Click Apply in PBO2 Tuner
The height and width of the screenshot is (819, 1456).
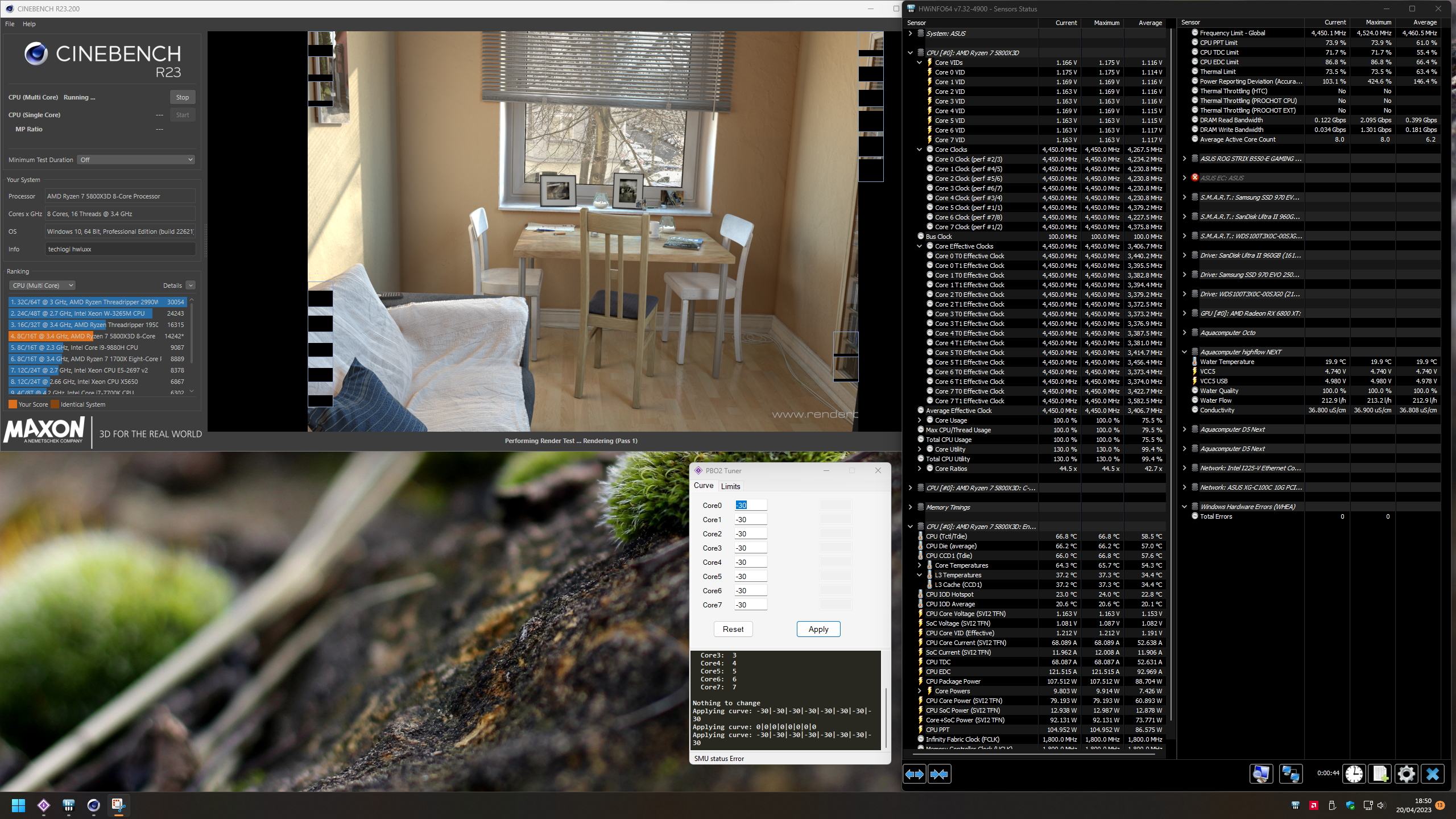818,629
